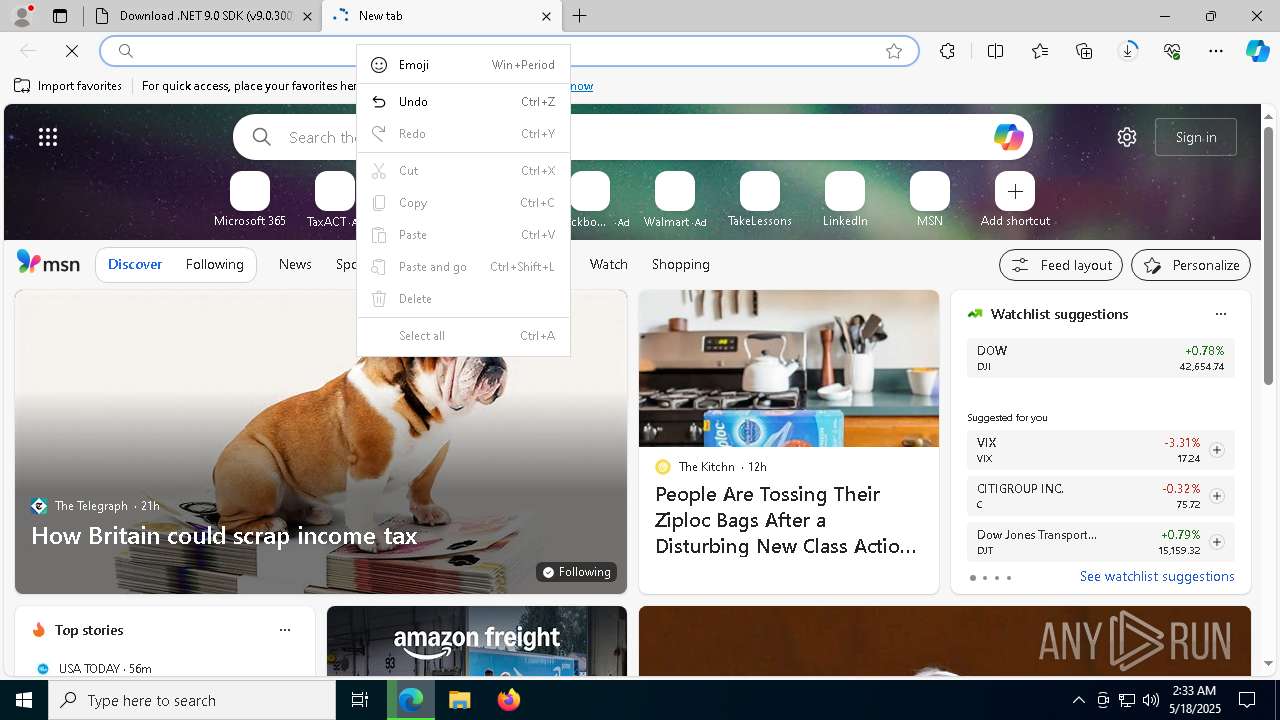Close the New tab tab
This screenshot has width=1280, height=720.
tap(546, 16)
